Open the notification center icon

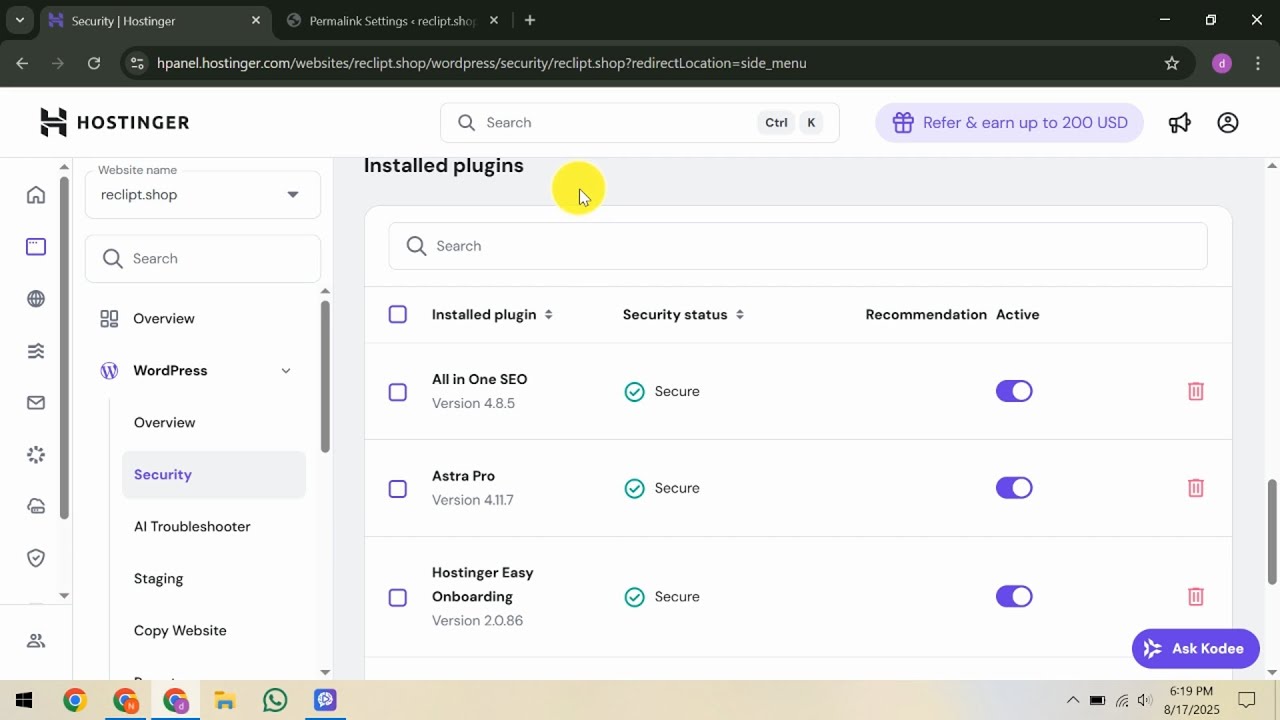tap(1246, 700)
